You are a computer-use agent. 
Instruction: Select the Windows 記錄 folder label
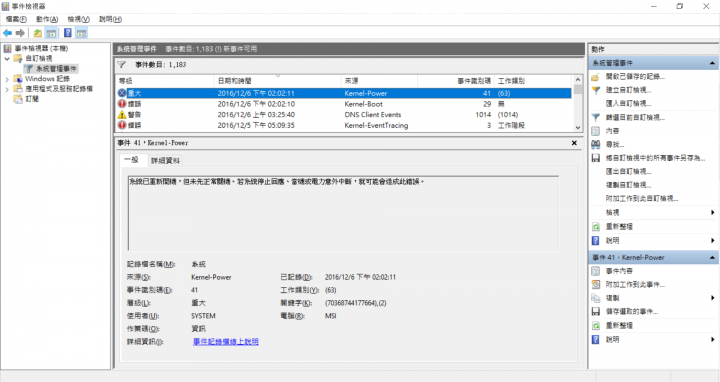coord(47,79)
